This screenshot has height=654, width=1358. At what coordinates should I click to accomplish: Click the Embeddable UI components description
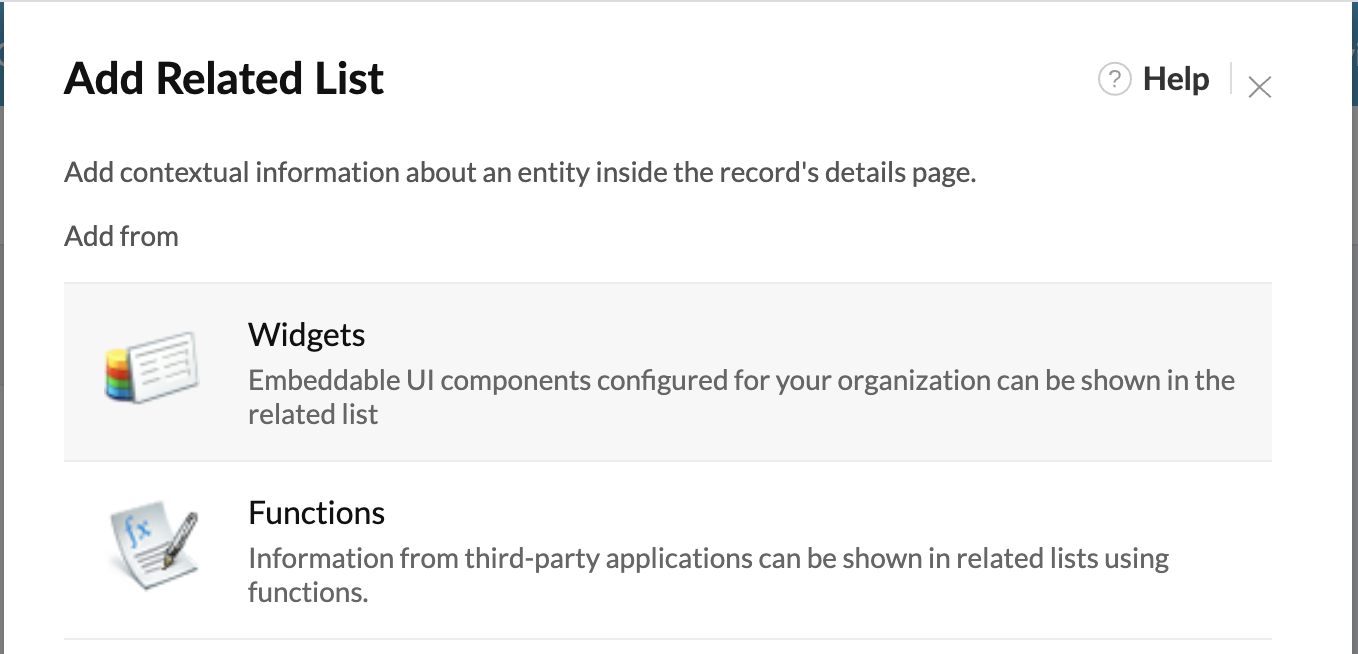point(741,397)
